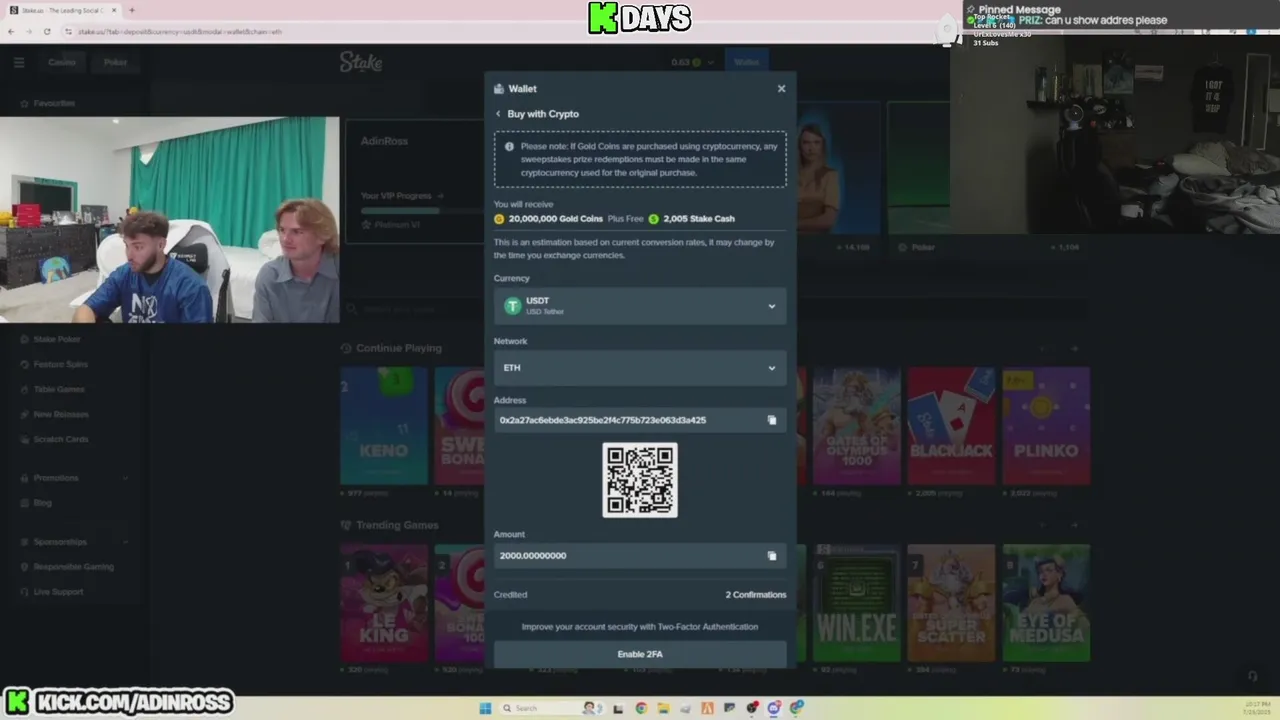Open the Plinko game tile
Screen dimensions: 1280x720
1046,427
